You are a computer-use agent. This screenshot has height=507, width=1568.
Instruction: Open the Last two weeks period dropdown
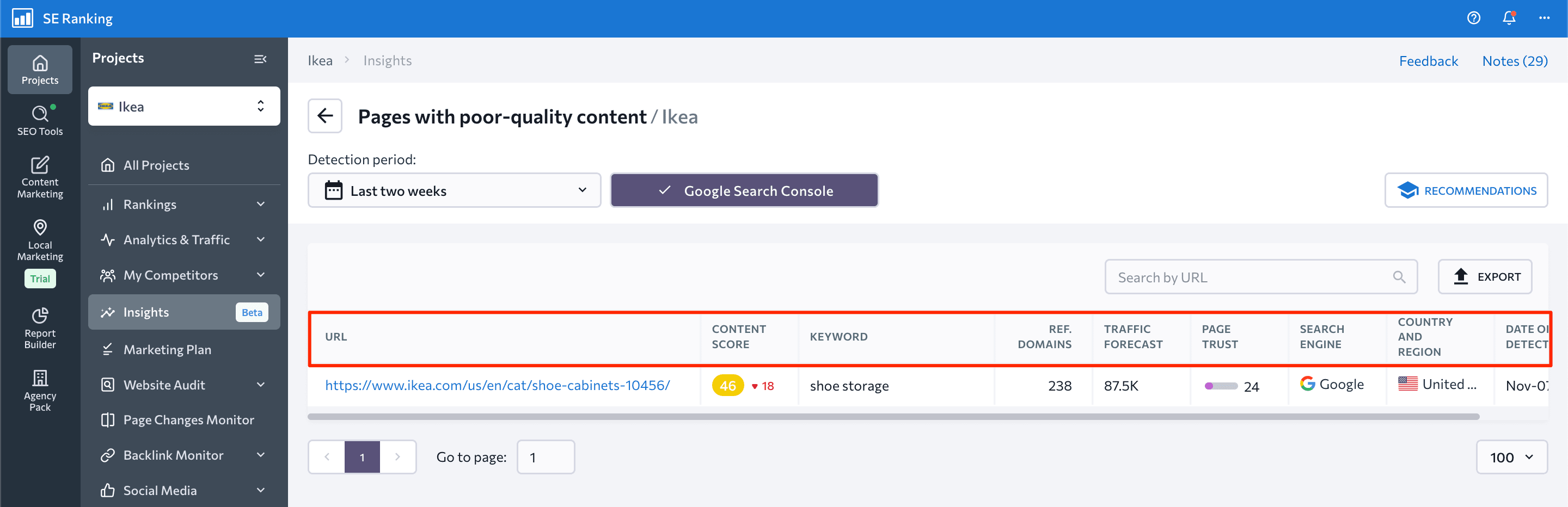tap(454, 190)
